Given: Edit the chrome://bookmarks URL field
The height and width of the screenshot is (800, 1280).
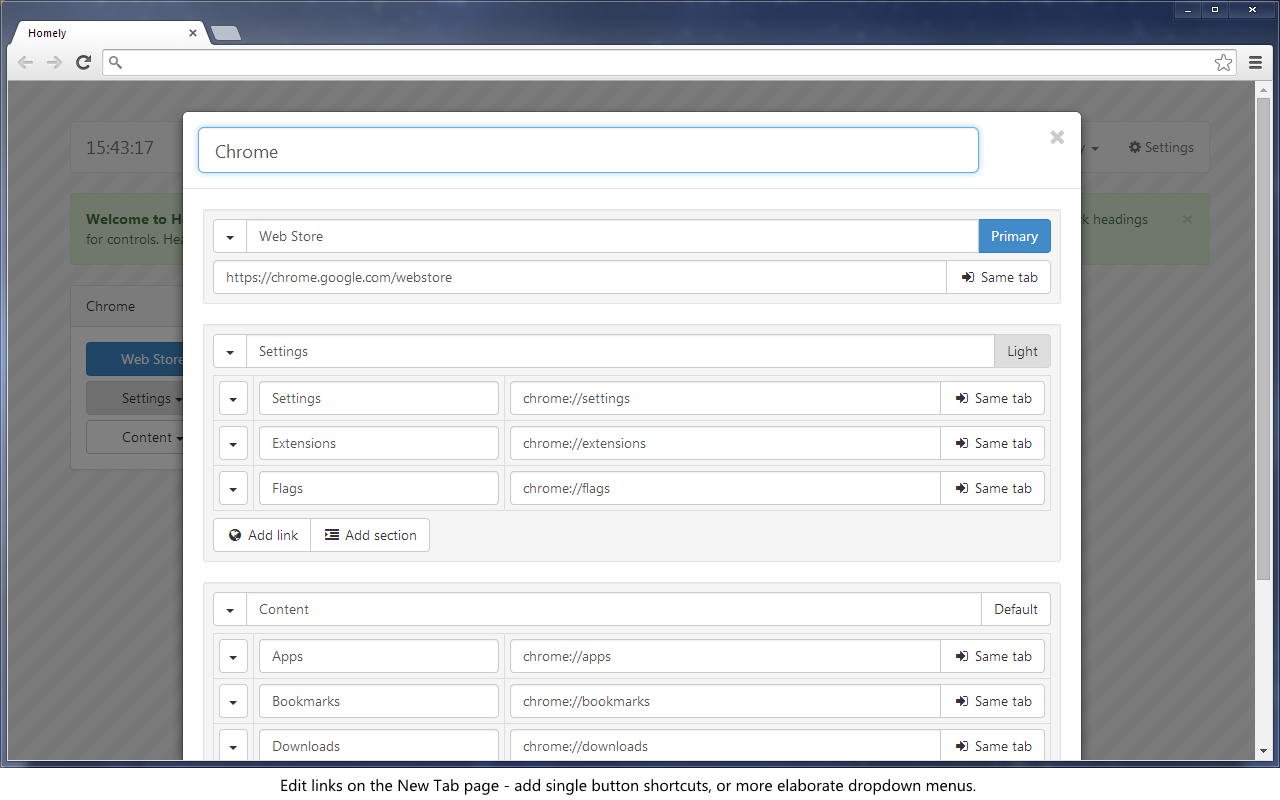Looking at the screenshot, I should [725, 701].
